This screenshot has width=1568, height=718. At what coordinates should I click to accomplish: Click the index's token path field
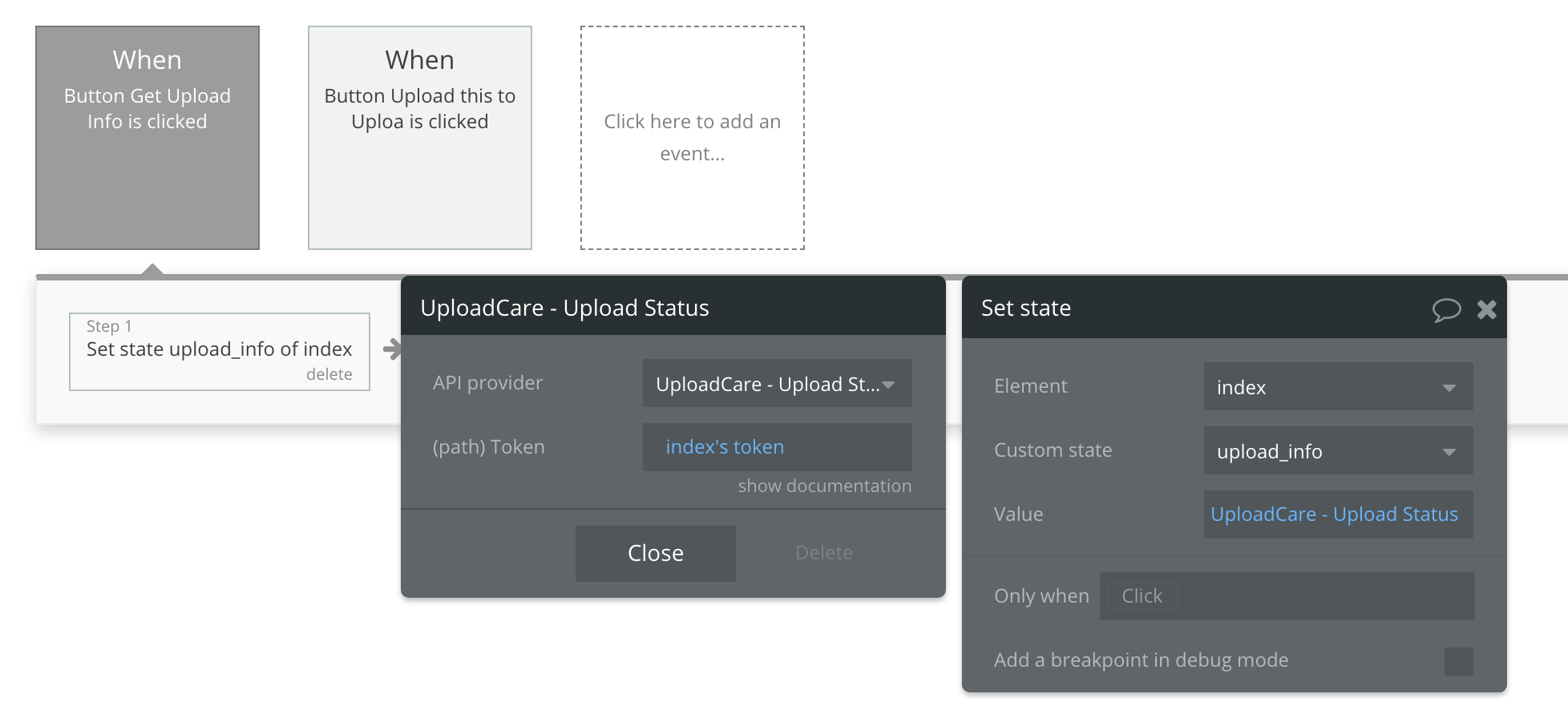(776, 447)
